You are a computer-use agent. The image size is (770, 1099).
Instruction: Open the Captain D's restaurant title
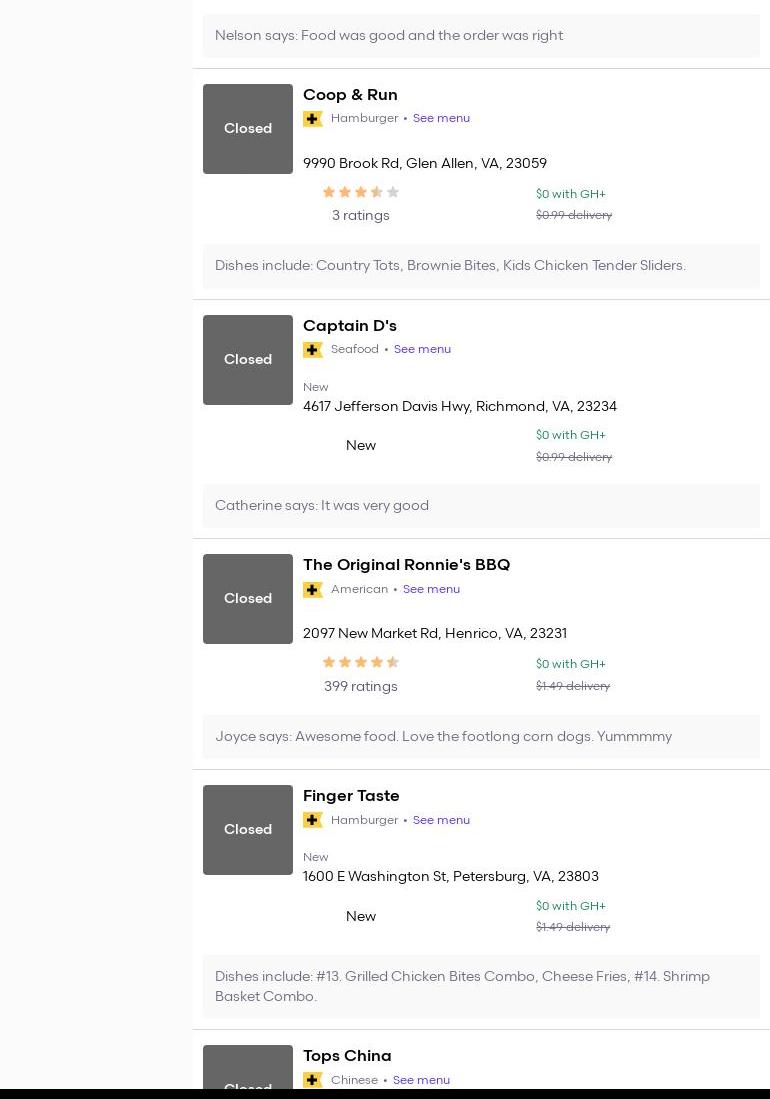click(x=350, y=326)
